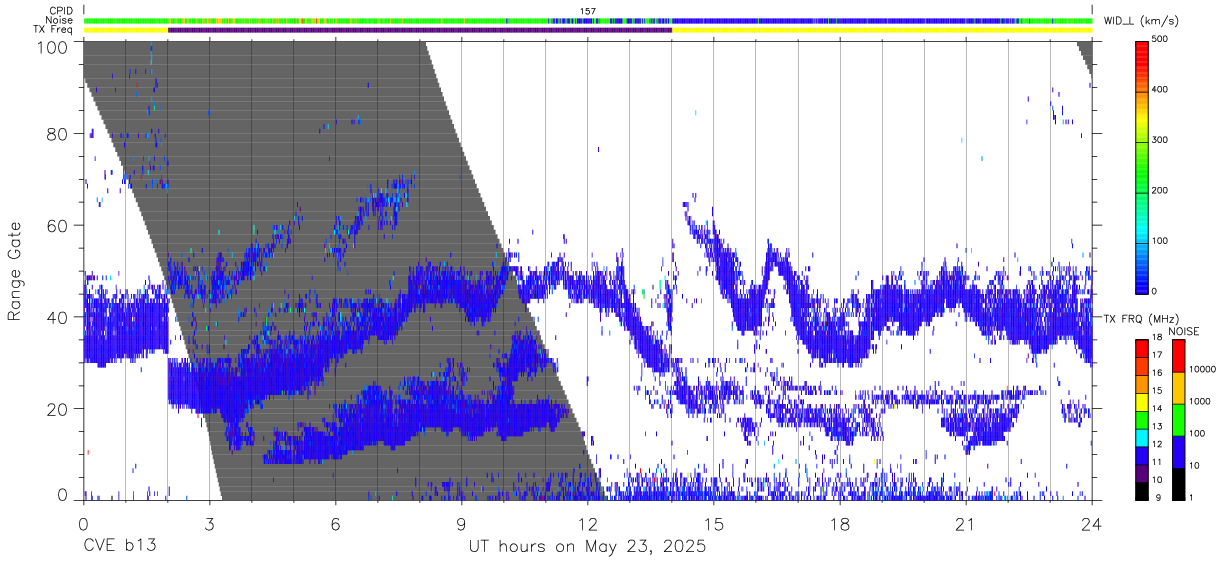
Task: Click the x-axis tick label 24
Action: coord(1092,523)
